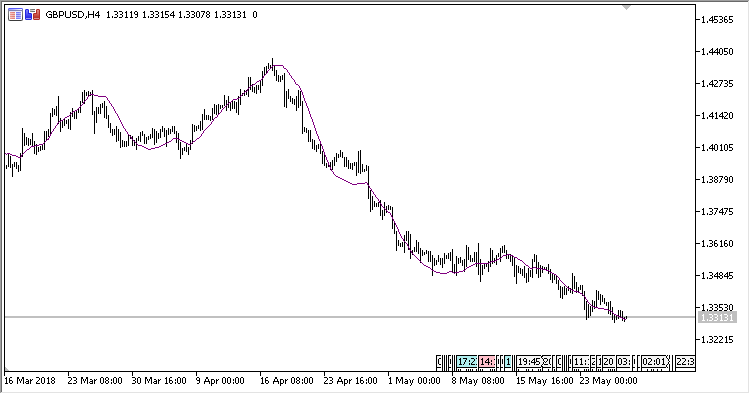Click the 19:45 event label
Image resolution: width=750 pixels, height=394 pixels.
pyautogui.click(x=529, y=362)
